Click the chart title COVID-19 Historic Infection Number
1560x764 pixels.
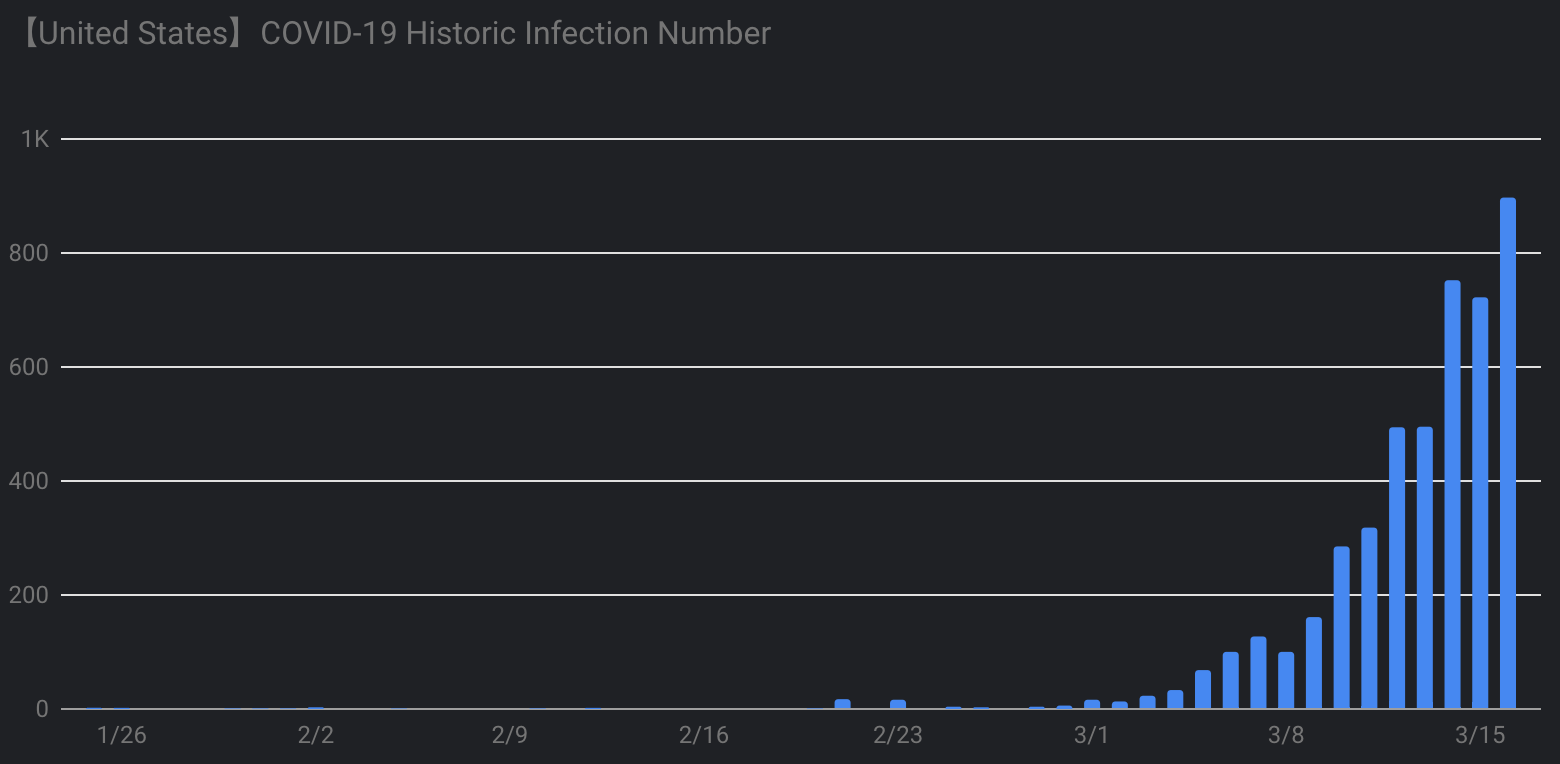(x=515, y=33)
